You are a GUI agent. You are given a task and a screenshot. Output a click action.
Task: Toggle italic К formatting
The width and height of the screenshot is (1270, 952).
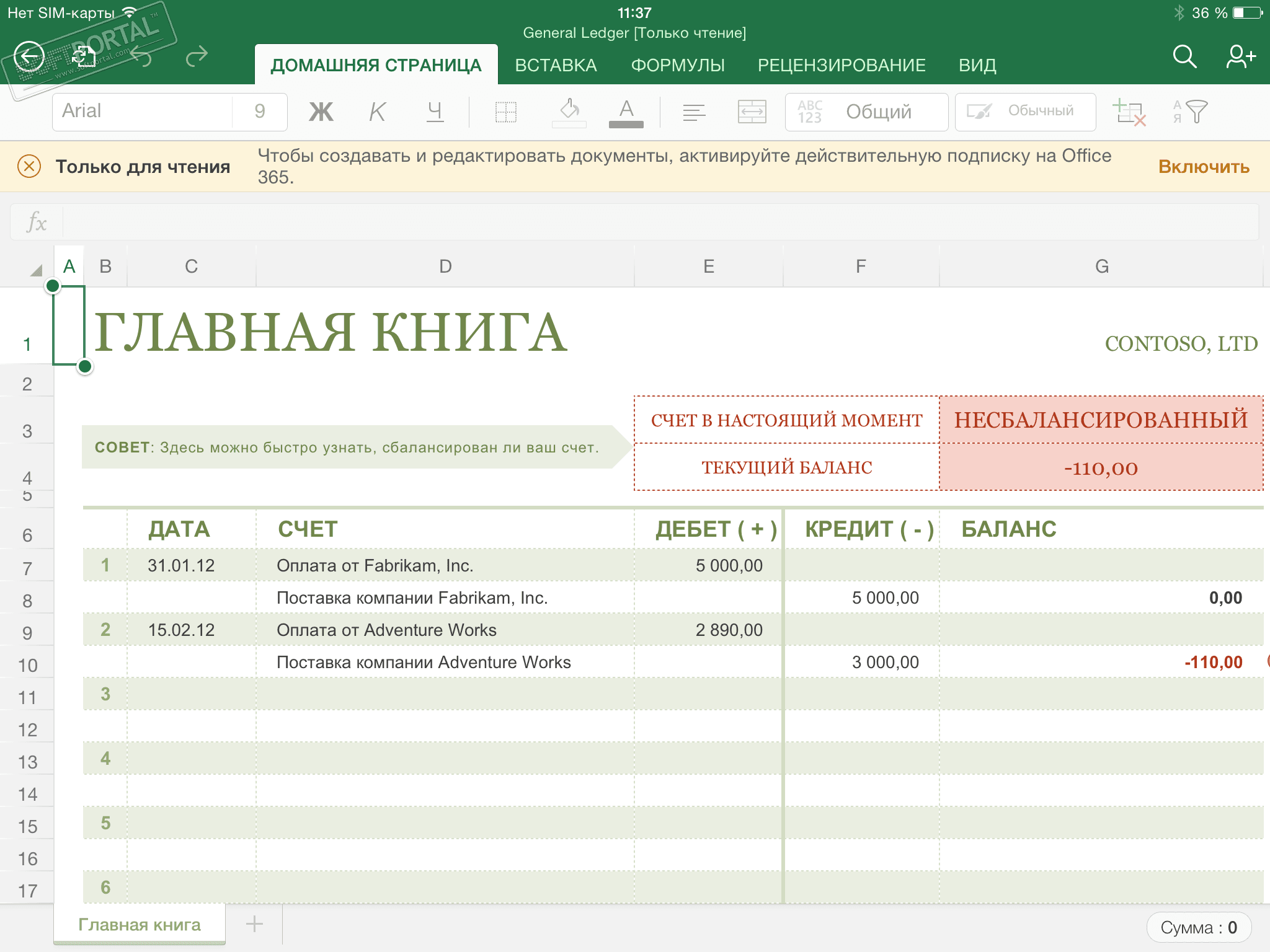pos(377,112)
